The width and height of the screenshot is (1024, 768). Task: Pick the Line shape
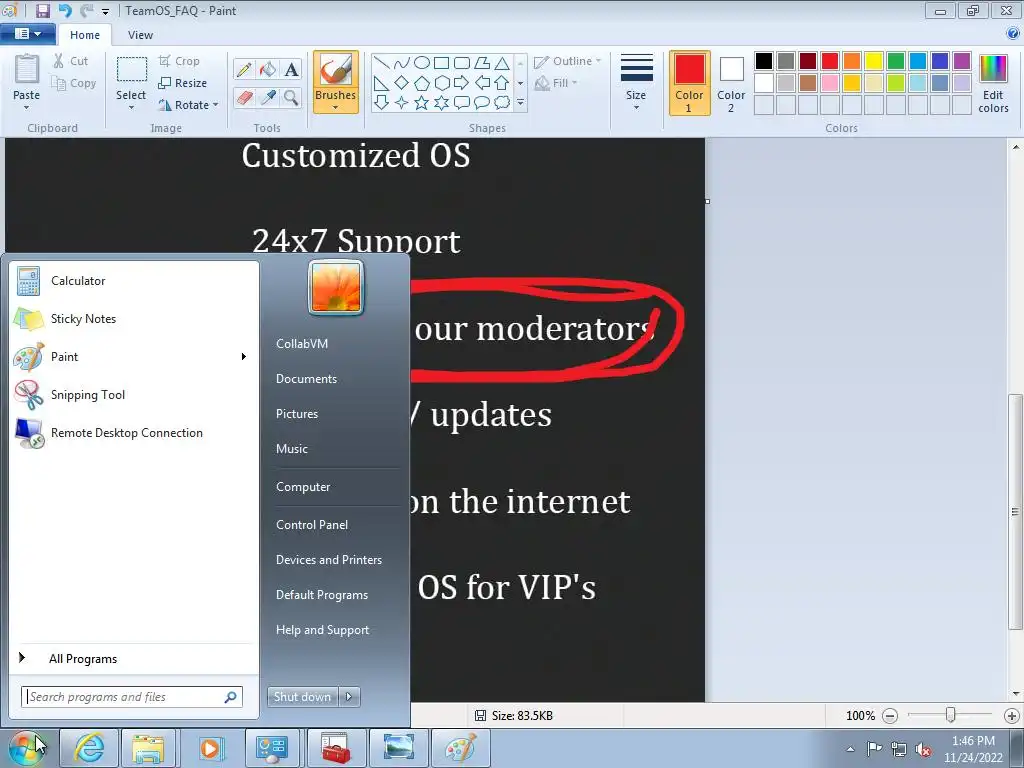click(381, 63)
